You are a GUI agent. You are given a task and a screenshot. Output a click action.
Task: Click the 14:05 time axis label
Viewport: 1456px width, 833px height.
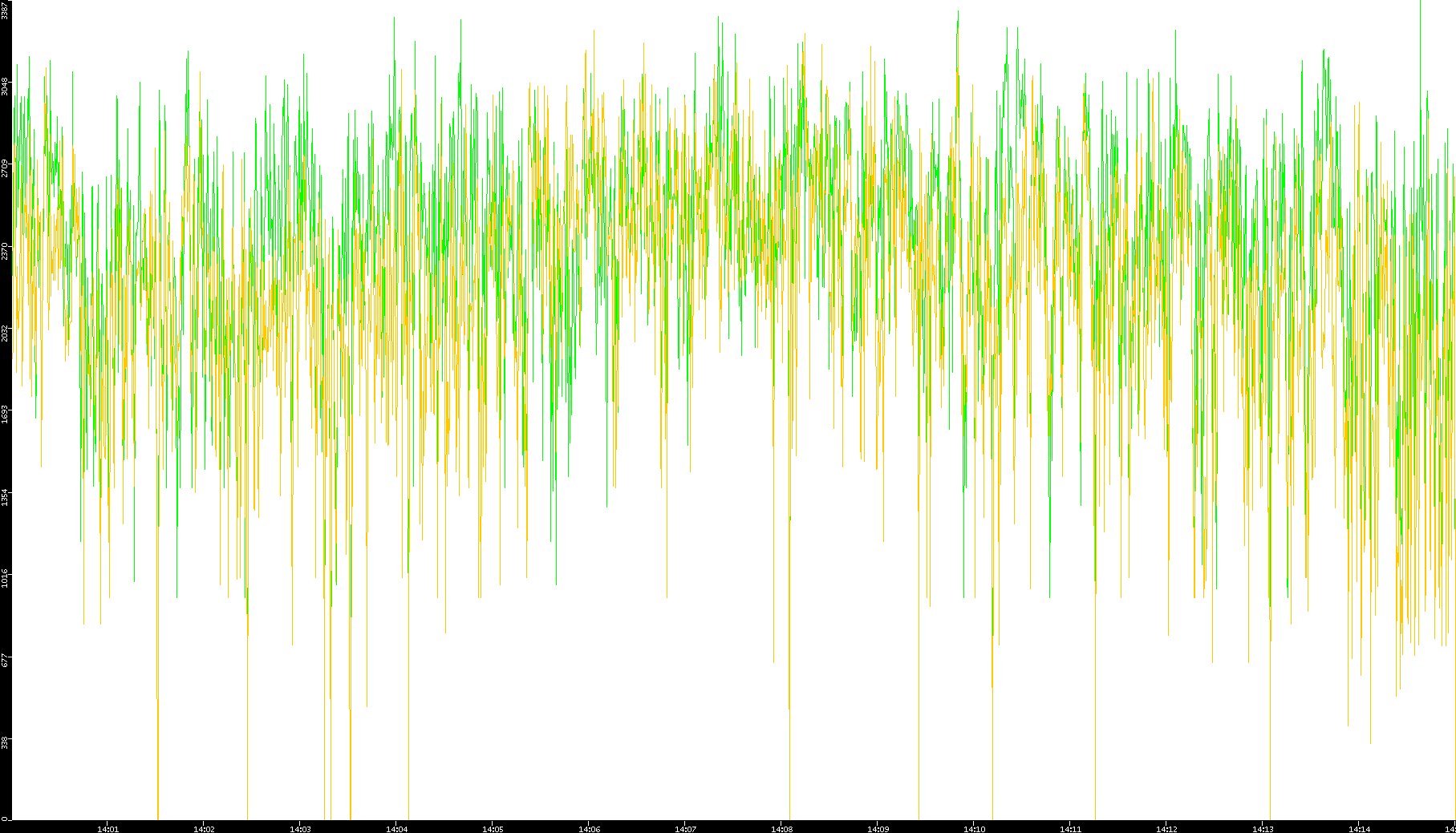[x=493, y=829]
